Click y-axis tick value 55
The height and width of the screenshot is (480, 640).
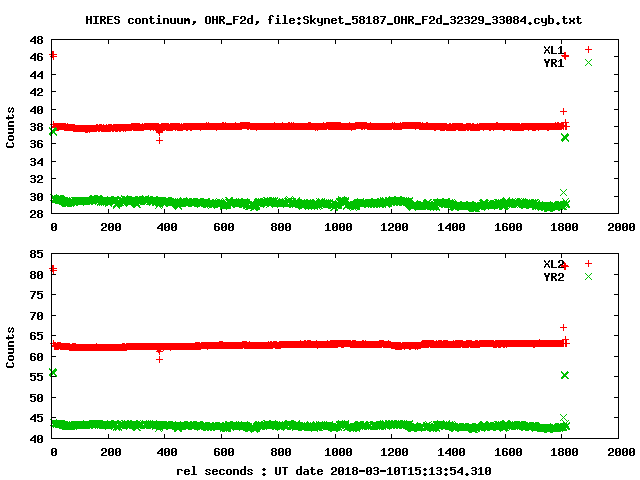coord(36,377)
